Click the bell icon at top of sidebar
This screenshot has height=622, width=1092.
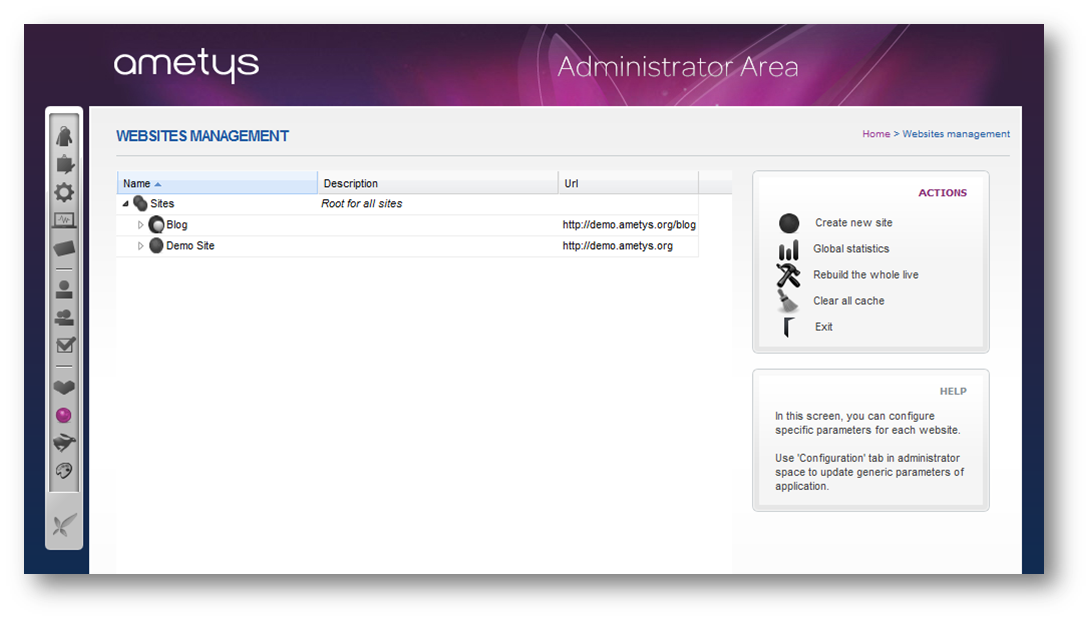(63, 135)
